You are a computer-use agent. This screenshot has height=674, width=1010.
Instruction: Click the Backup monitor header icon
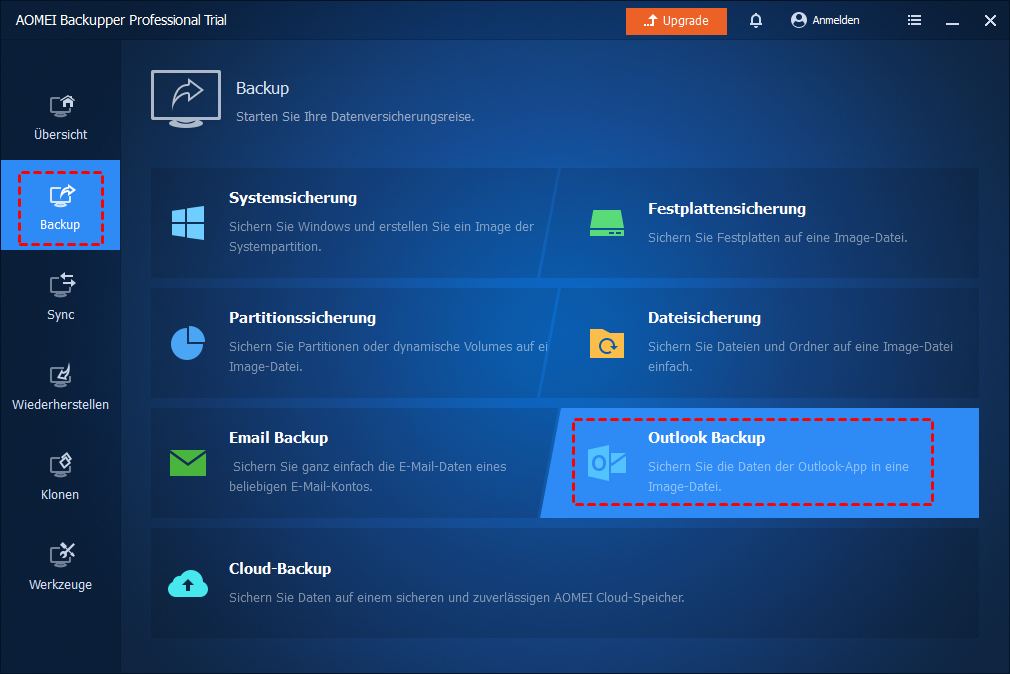(186, 99)
